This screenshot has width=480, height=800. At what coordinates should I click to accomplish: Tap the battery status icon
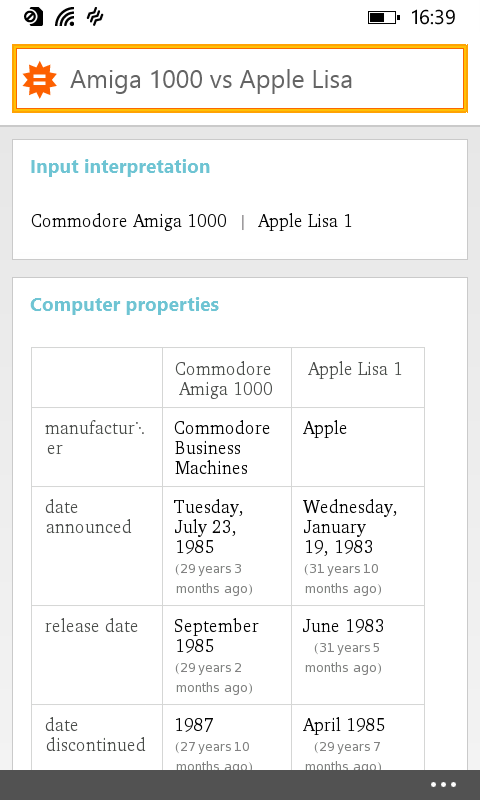[x=384, y=18]
